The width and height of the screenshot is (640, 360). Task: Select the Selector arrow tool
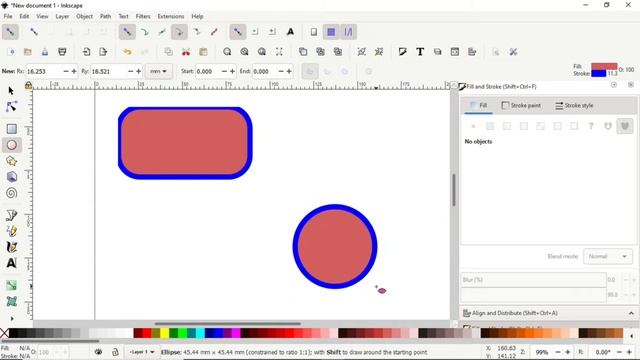tap(11, 91)
